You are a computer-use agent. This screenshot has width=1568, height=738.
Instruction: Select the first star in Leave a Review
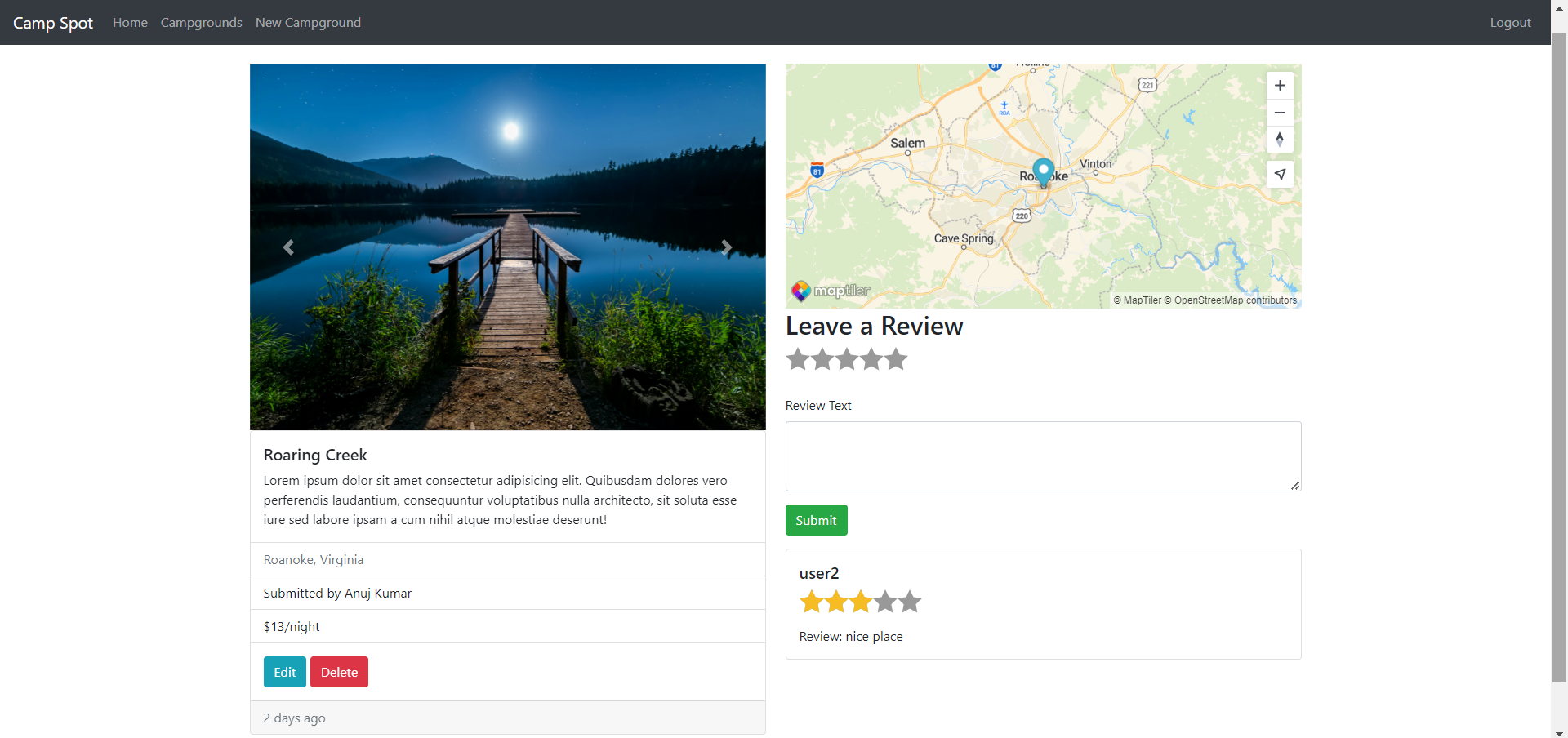(x=798, y=359)
